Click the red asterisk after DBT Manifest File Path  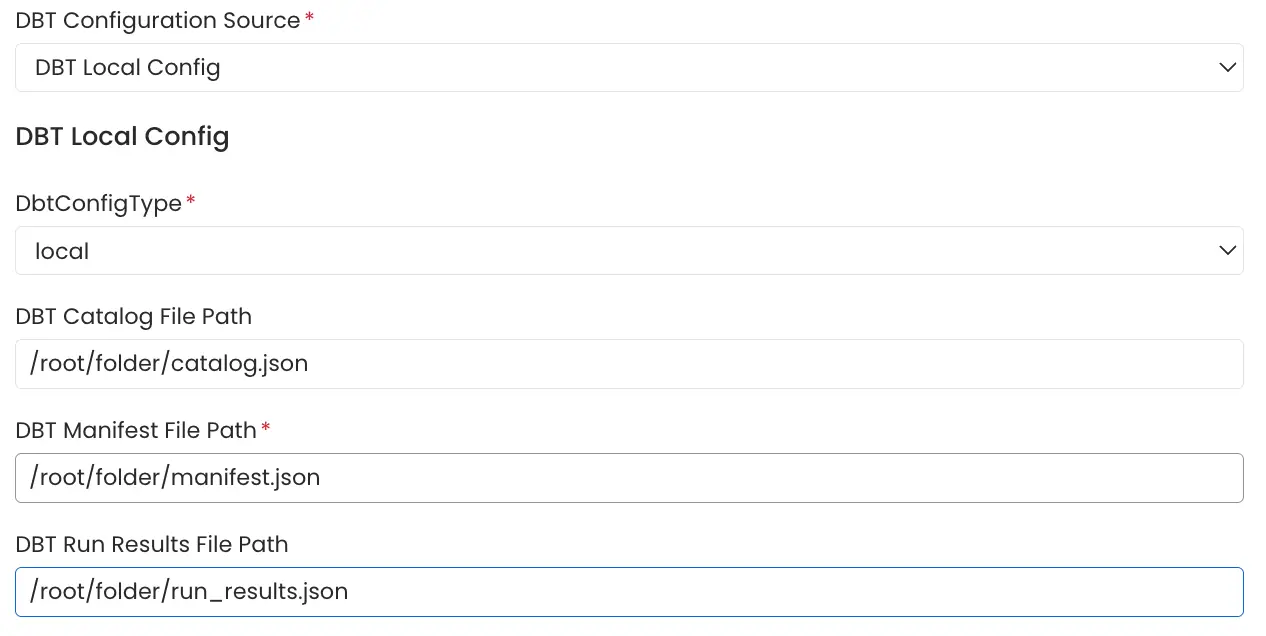point(266,429)
